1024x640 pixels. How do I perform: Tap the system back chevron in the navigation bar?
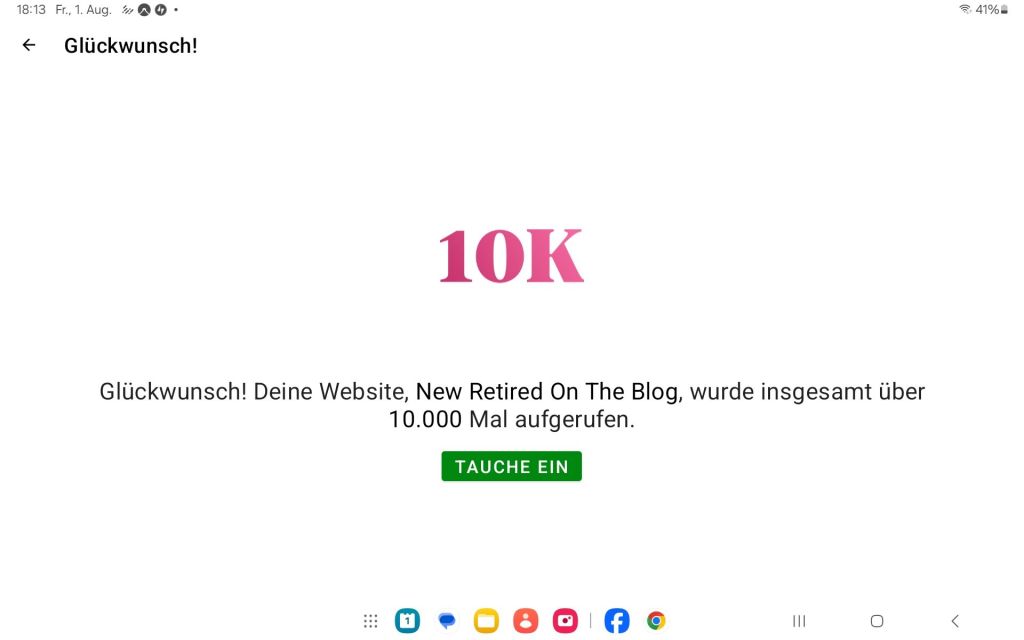(955, 620)
